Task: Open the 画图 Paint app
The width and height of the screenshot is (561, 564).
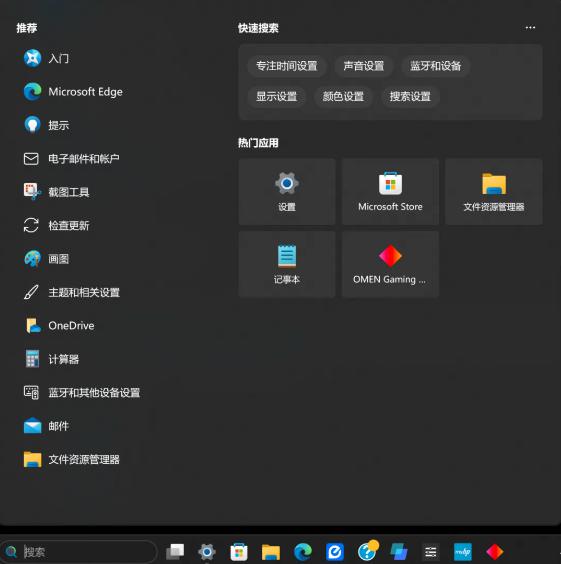Action: click(x=46, y=259)
